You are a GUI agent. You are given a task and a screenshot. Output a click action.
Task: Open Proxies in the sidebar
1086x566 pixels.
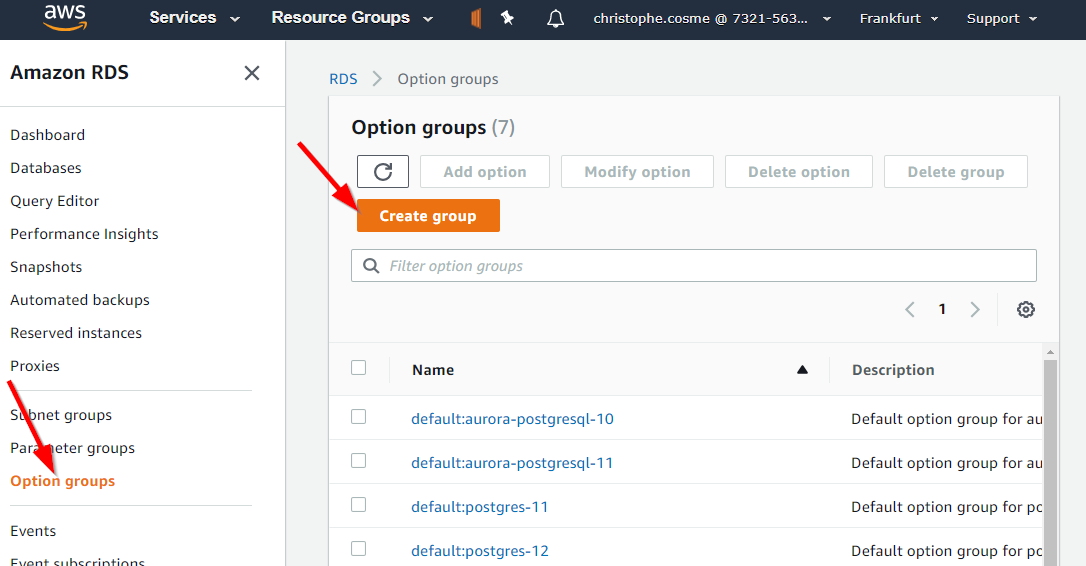[x=35, y=366]
